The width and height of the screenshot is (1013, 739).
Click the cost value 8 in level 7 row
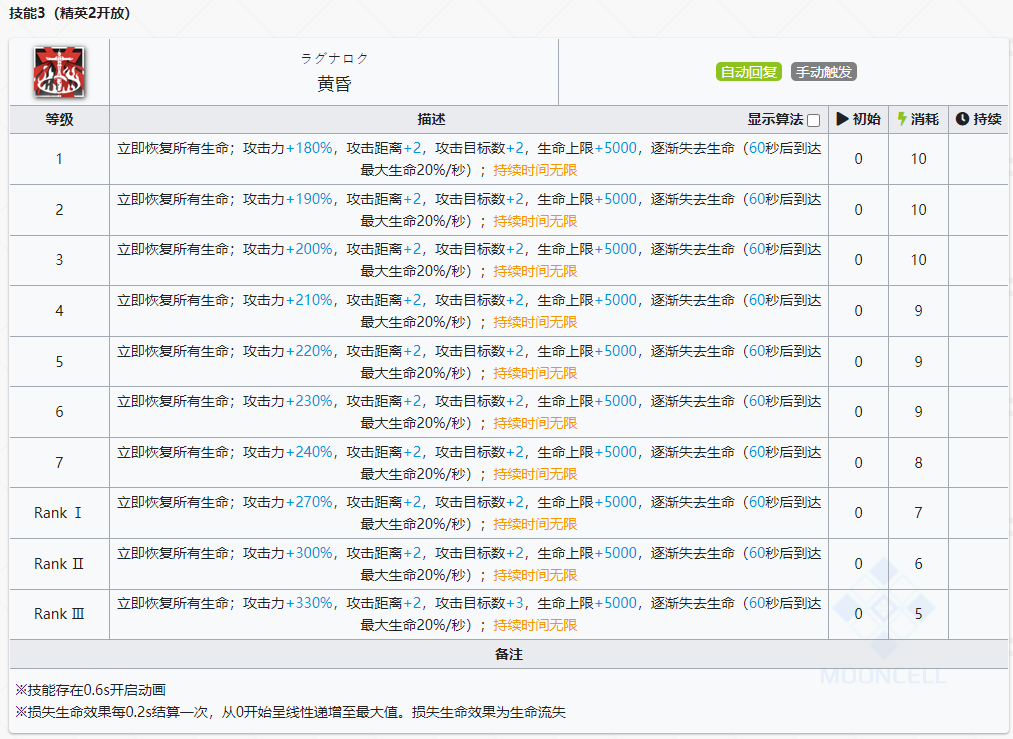(x=918, y=463)
